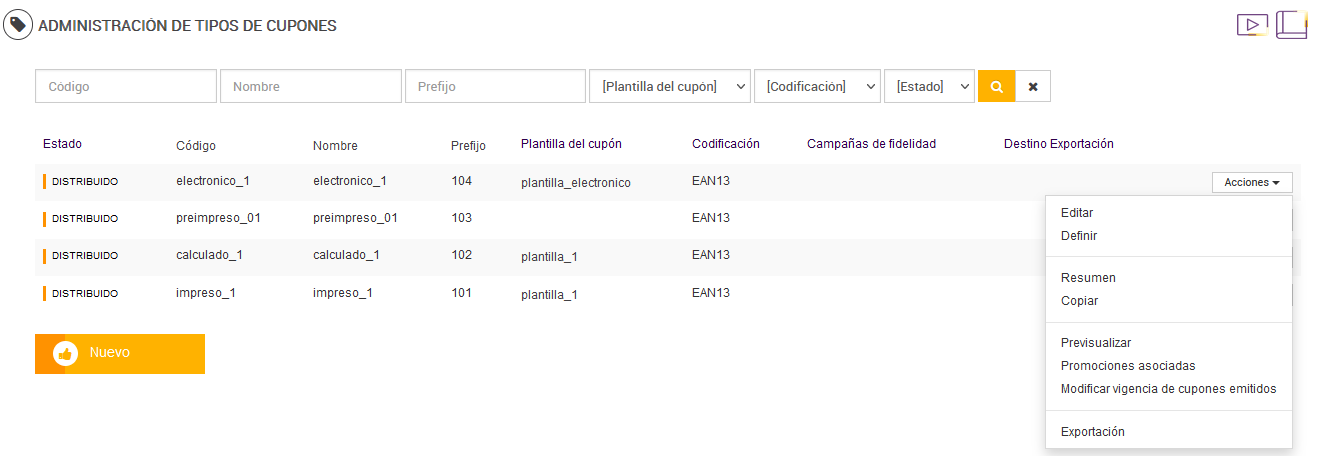Choose Copiar in the actions menu
This screenshot has height=456, width=1317.
coord(1079,301)
